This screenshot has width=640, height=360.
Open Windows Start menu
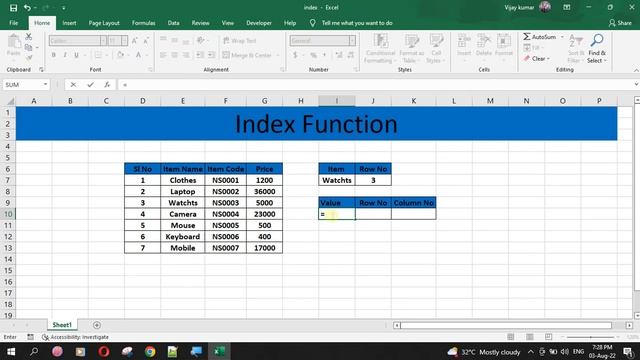[11, 351]
